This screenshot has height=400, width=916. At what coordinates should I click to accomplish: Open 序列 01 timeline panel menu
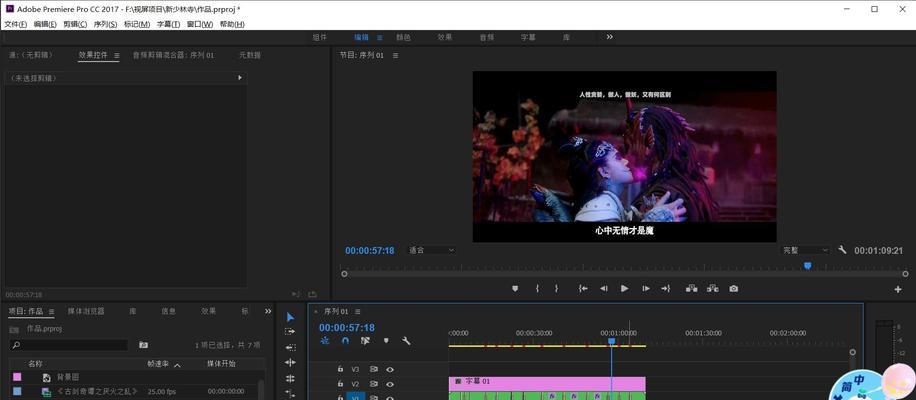[358, 311]
